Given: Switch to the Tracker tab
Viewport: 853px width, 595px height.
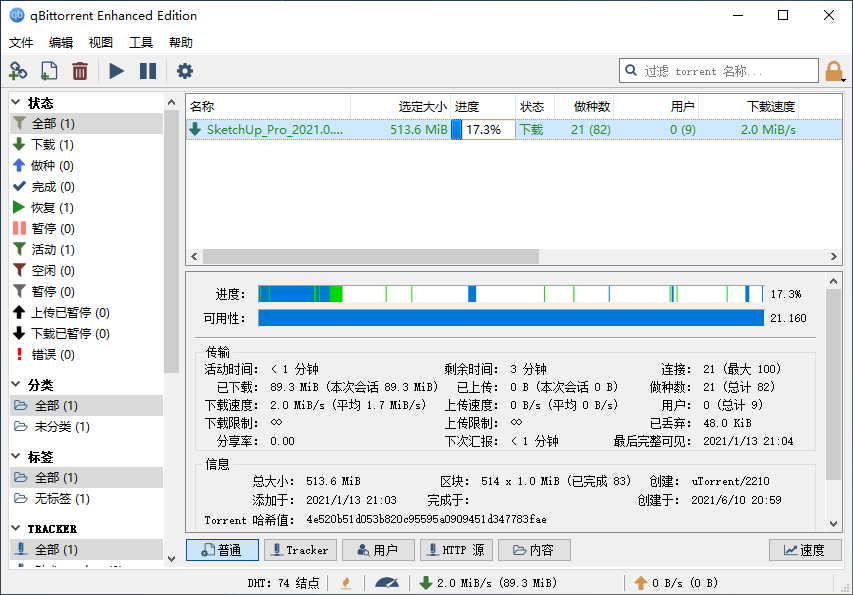Looking at the screenshot, I should tap(300, 550).
